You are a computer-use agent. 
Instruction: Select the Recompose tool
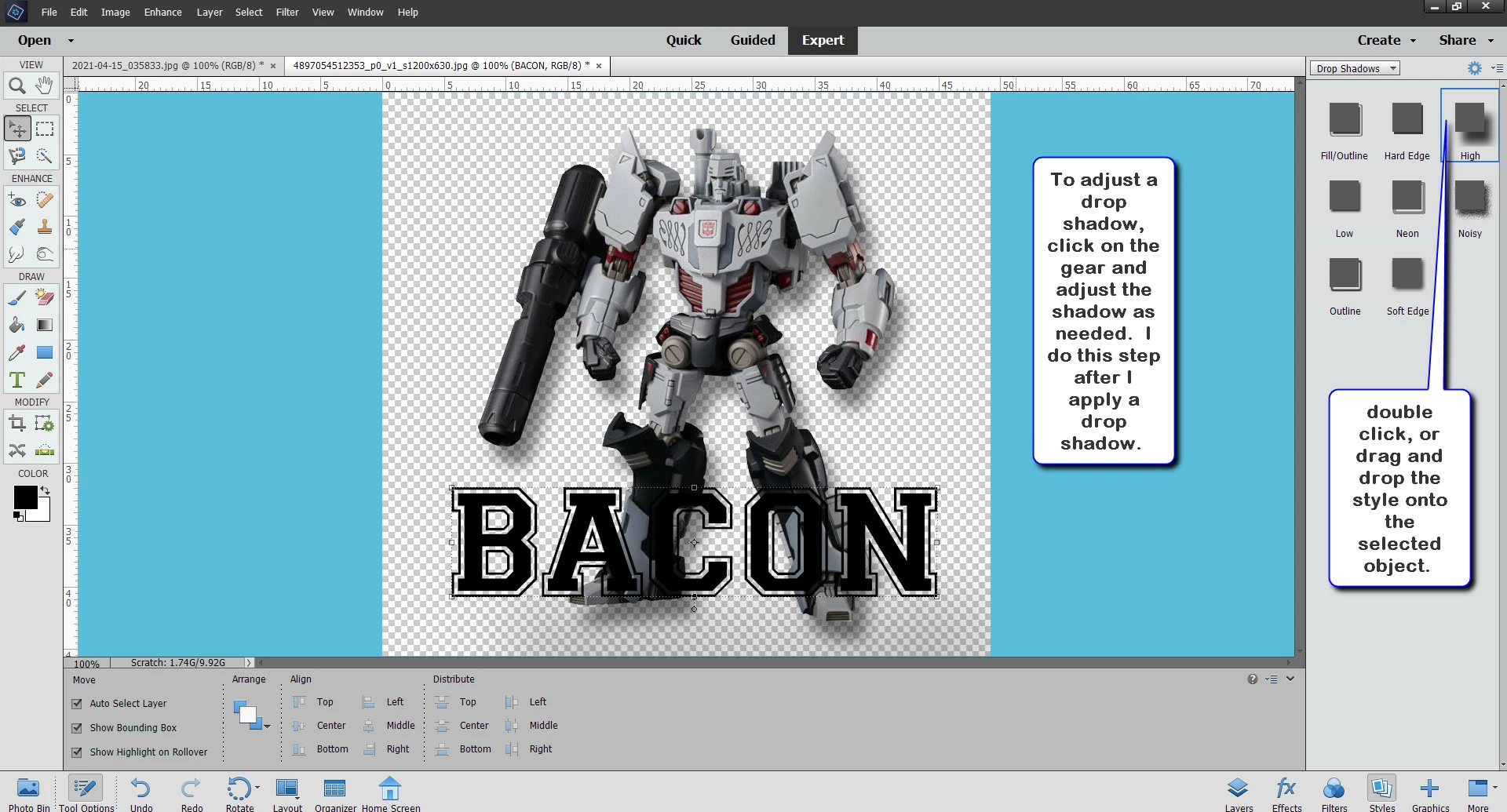coord(45,424)
